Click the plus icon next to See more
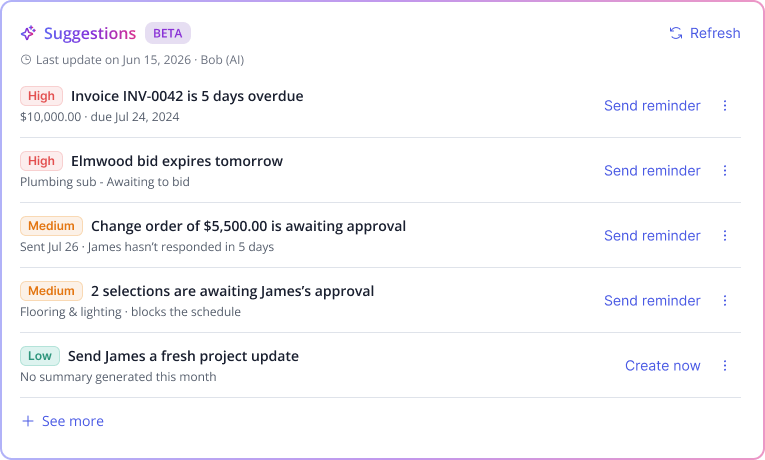The image size is (765, 460). 28,421
